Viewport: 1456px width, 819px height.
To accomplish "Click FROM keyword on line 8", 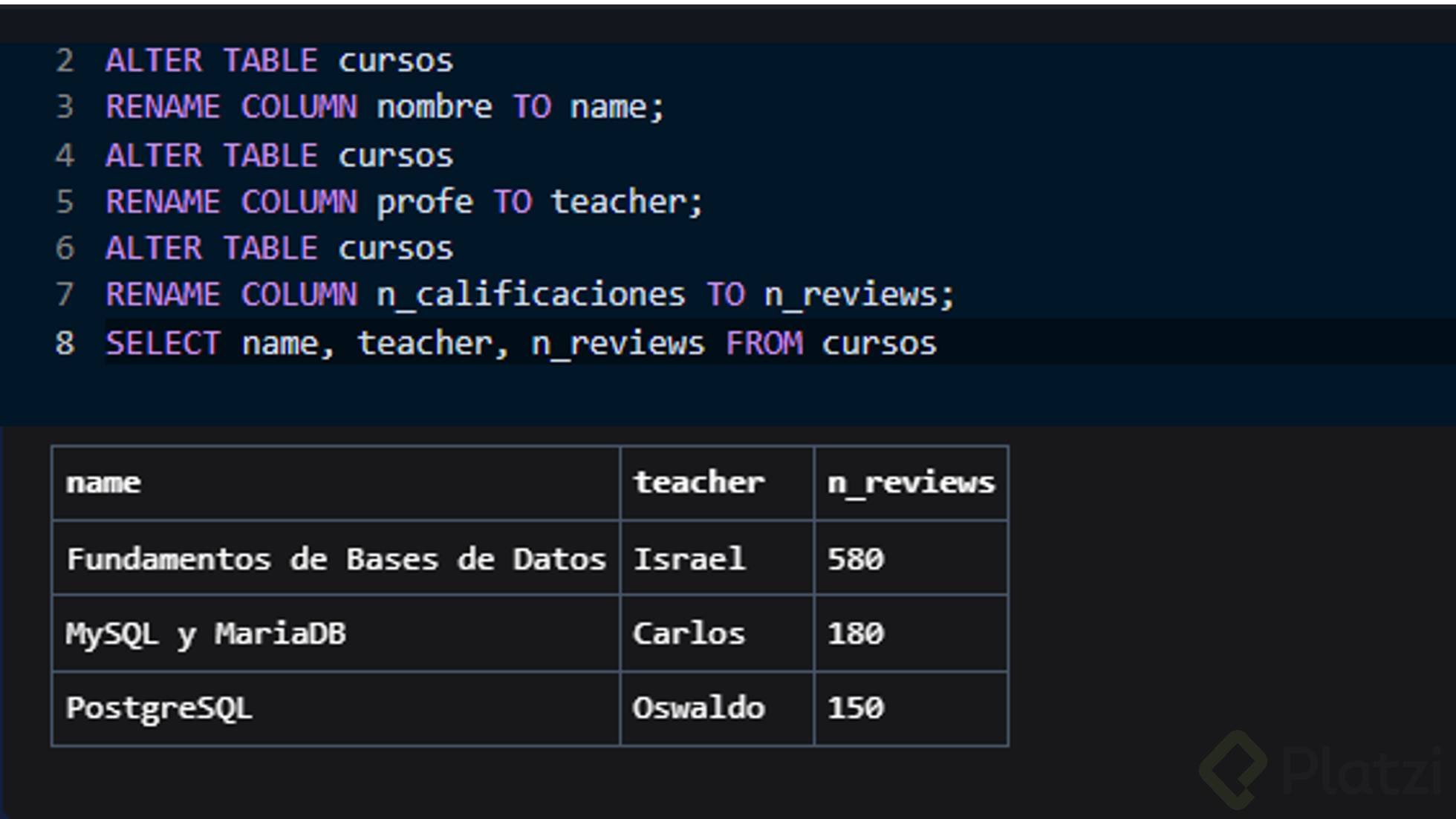I will tap(764, 343).
